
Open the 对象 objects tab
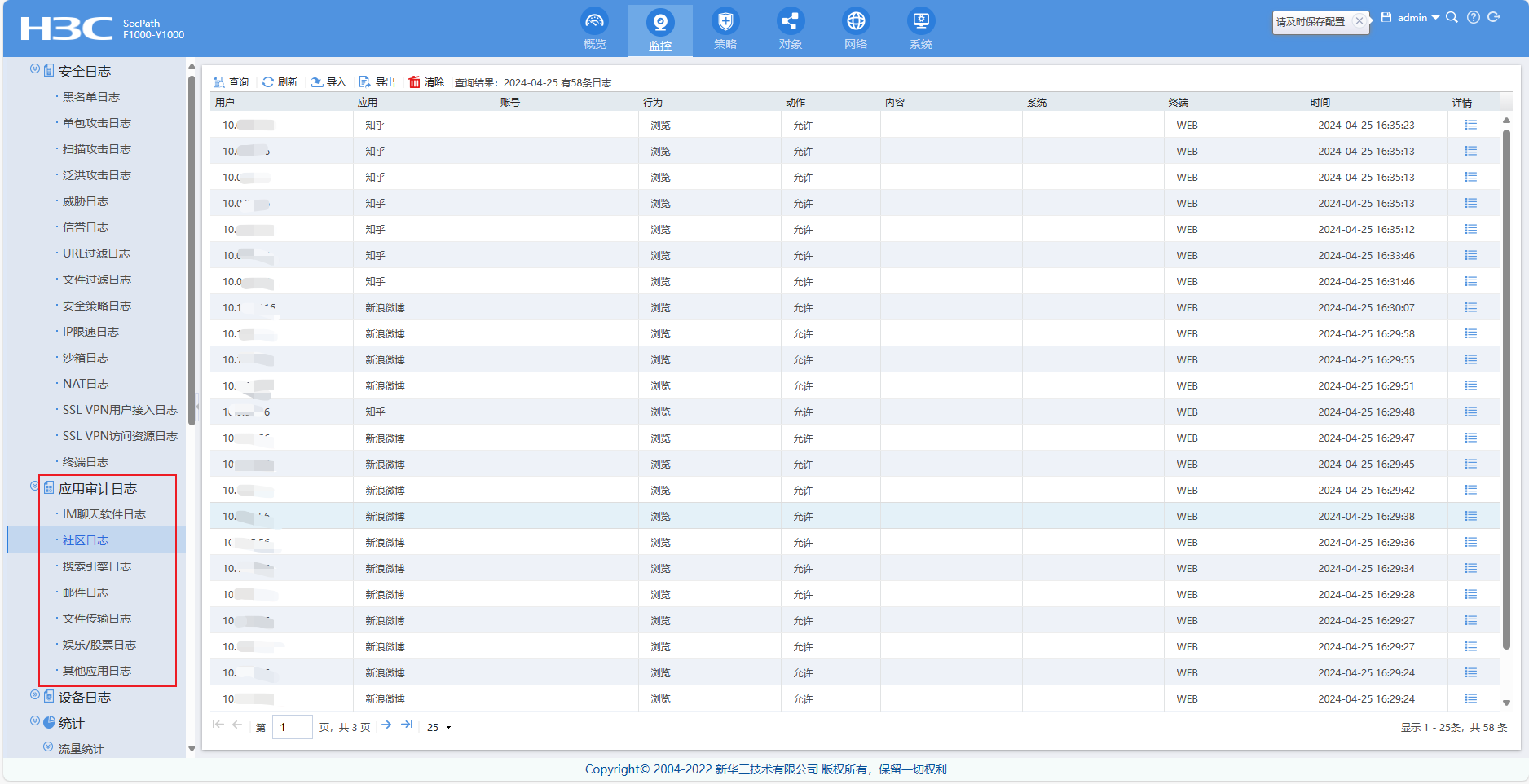point(791,29)
